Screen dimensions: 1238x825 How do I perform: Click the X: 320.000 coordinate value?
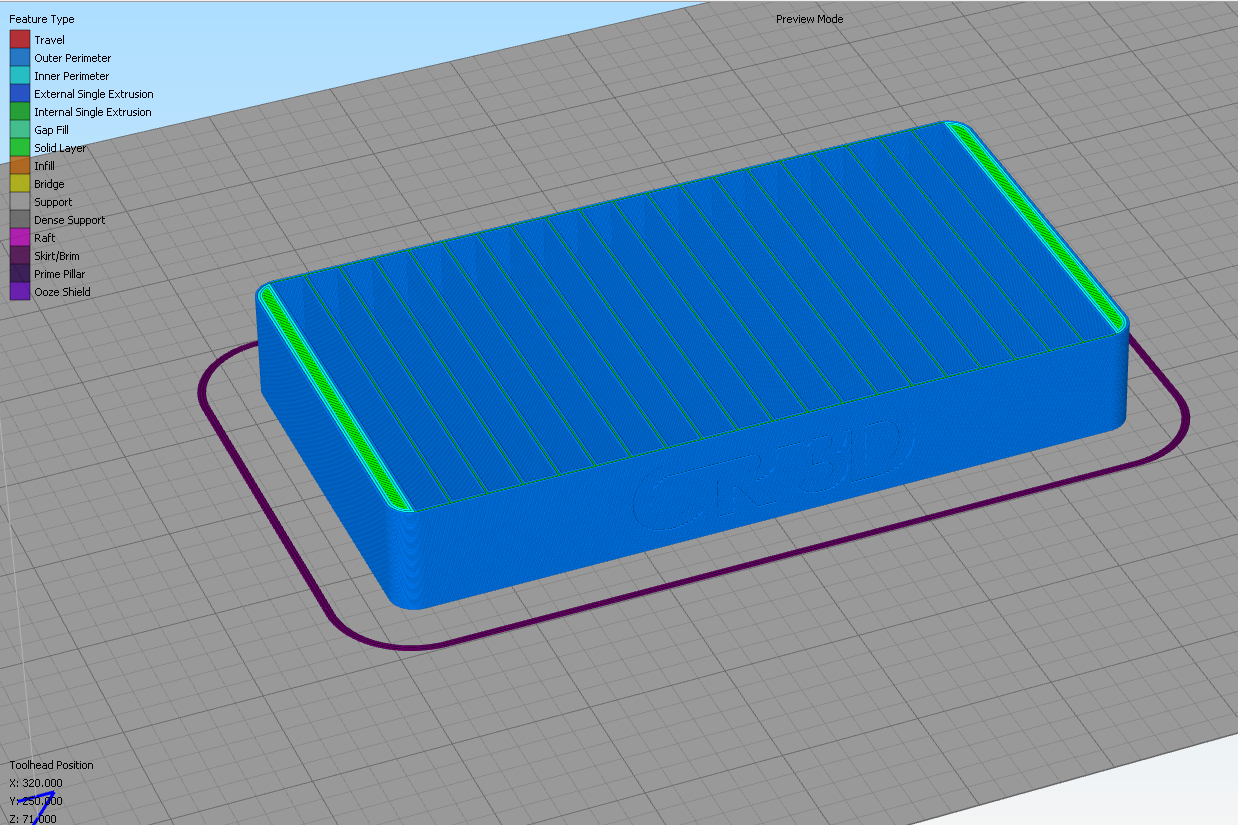tap(36, 783)
